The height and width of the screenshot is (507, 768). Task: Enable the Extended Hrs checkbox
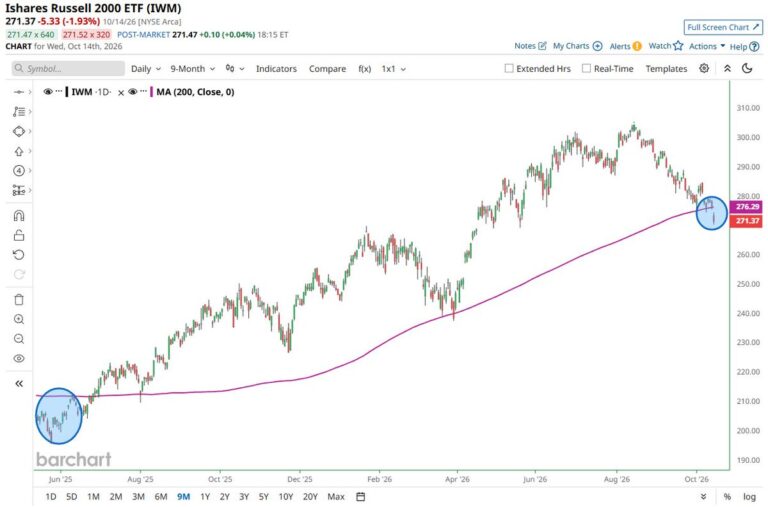[x=509, y=69]
